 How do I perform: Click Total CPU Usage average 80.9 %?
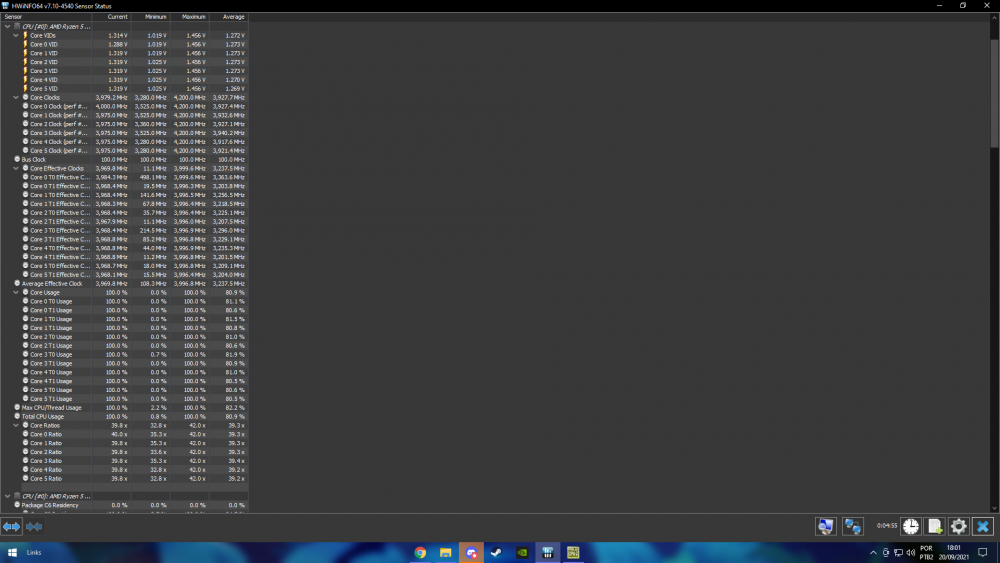[234, 416]
